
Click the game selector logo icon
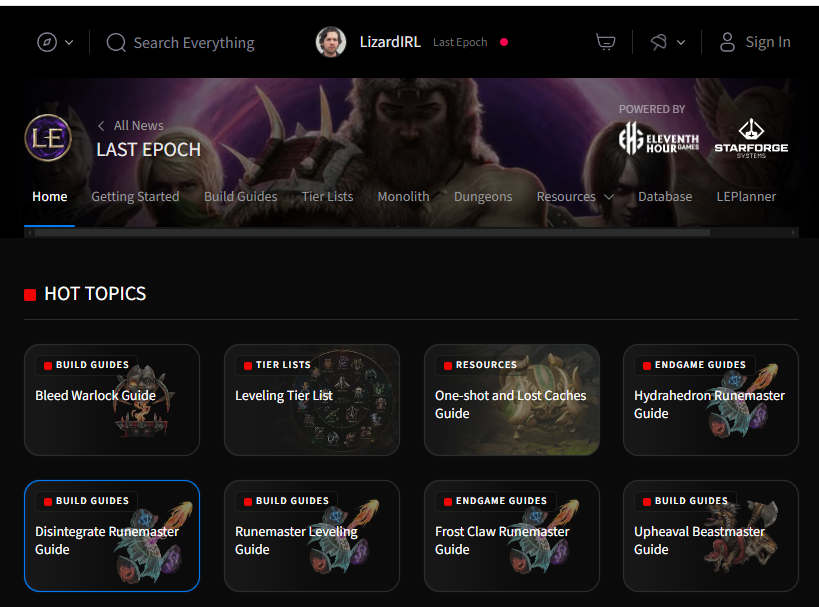659,42
